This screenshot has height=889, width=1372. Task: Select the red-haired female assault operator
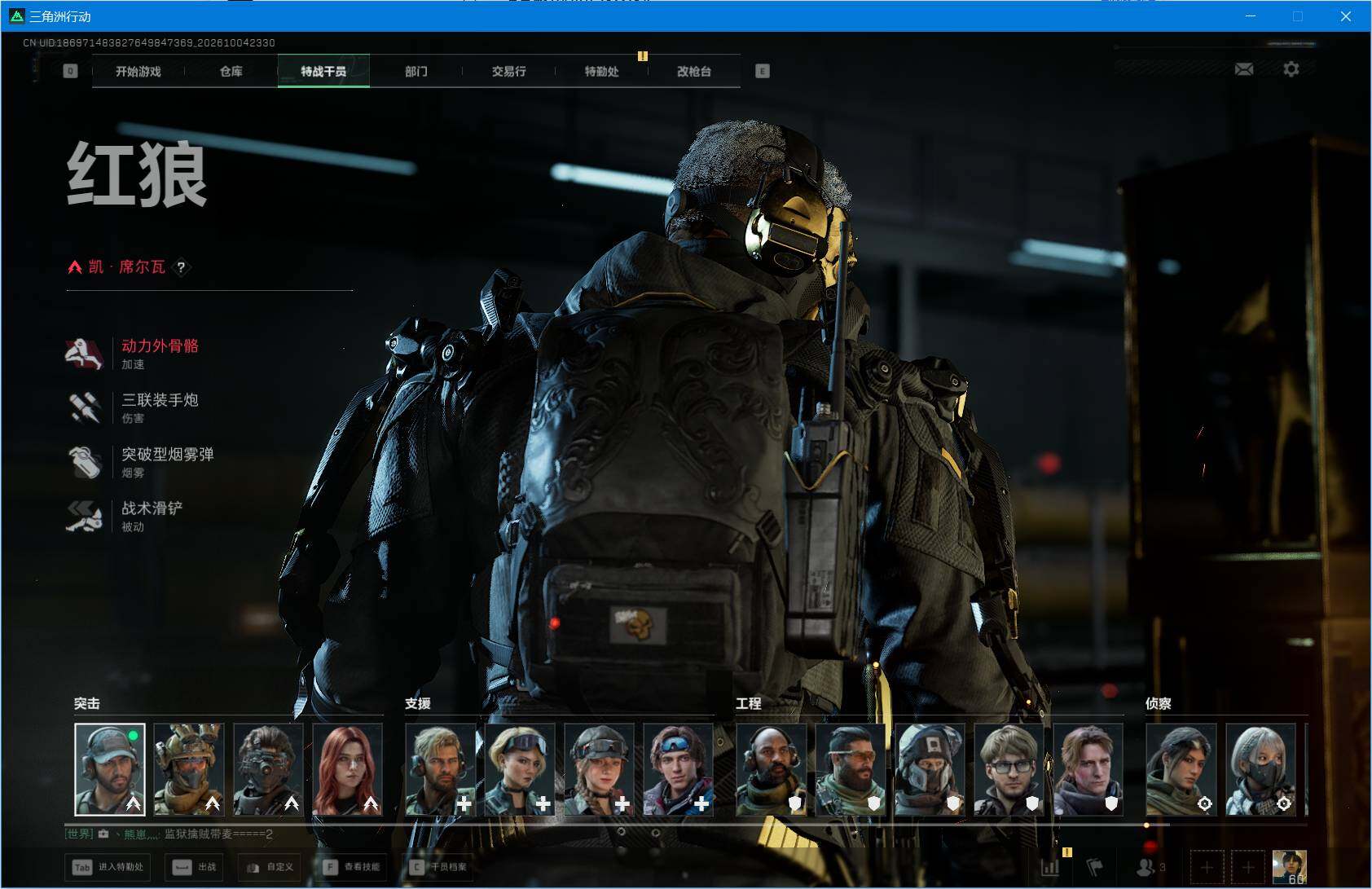[348, 769]
